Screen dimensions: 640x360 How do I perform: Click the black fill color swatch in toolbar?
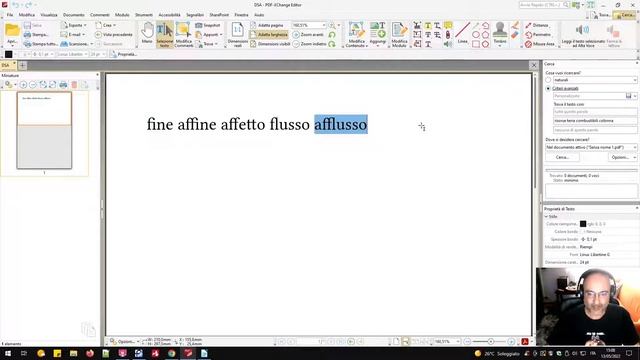point(9,54)
